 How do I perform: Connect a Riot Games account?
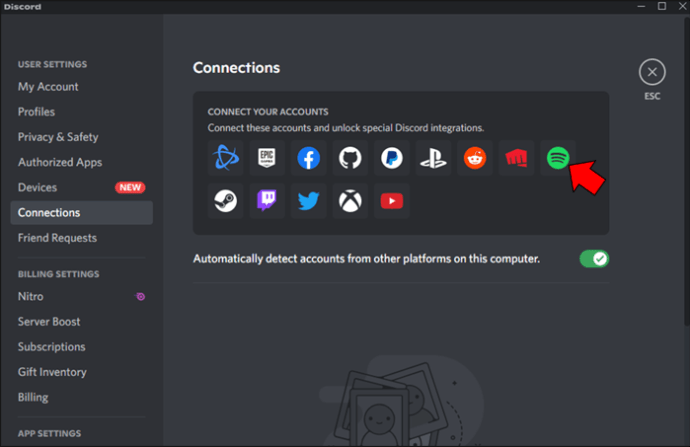pyautogui.click(x=516, y=158)
